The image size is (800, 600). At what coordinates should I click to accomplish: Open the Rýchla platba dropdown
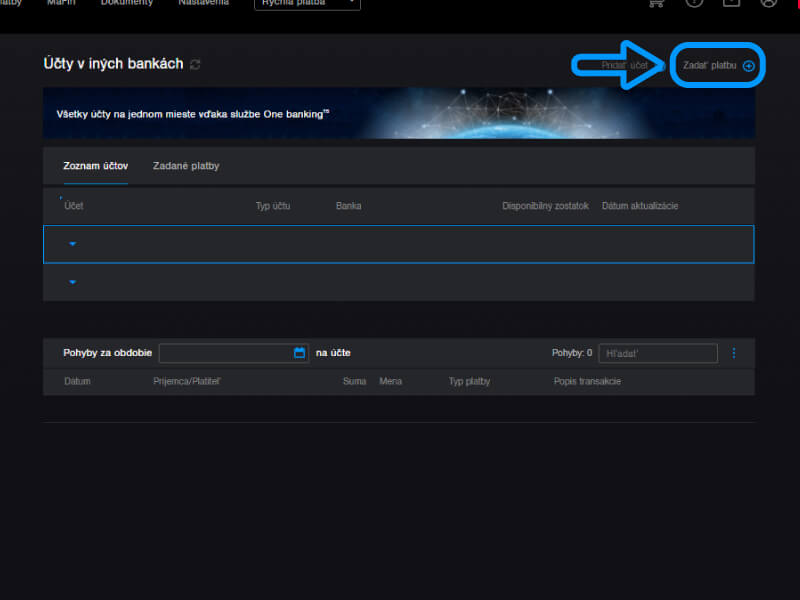coord(307,3)
